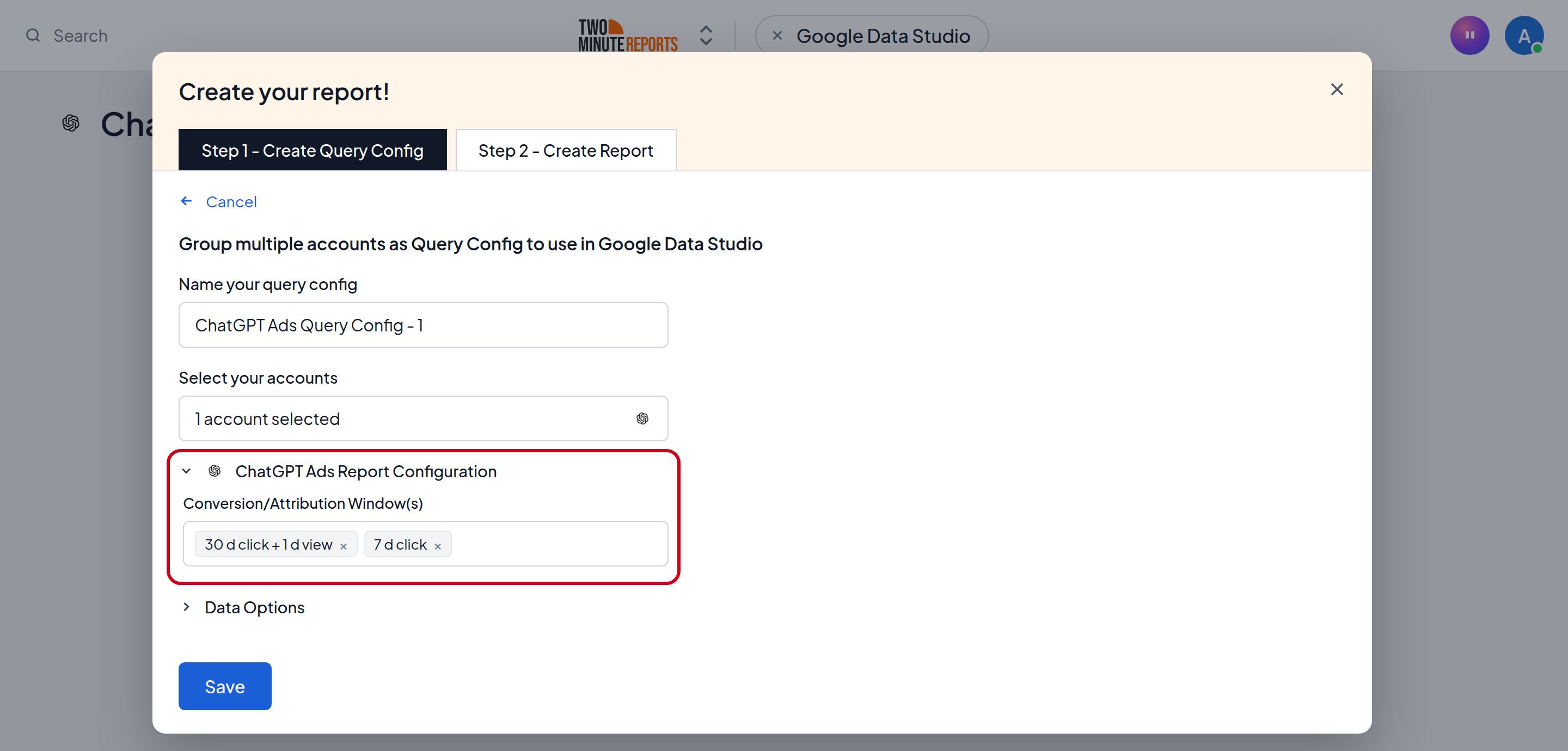Click the 7 d click tag label
The height and width of the screenshot is (751, 1568).
click(400, 545)
